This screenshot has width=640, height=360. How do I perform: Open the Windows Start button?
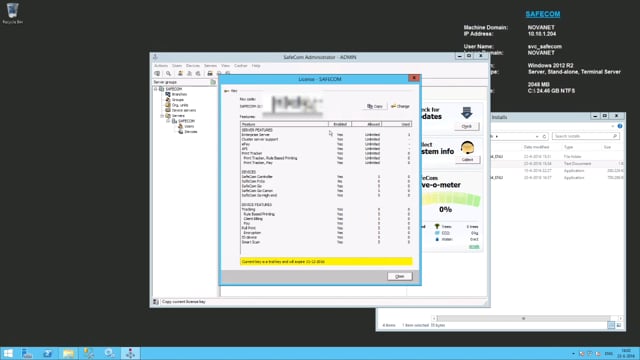8,353
